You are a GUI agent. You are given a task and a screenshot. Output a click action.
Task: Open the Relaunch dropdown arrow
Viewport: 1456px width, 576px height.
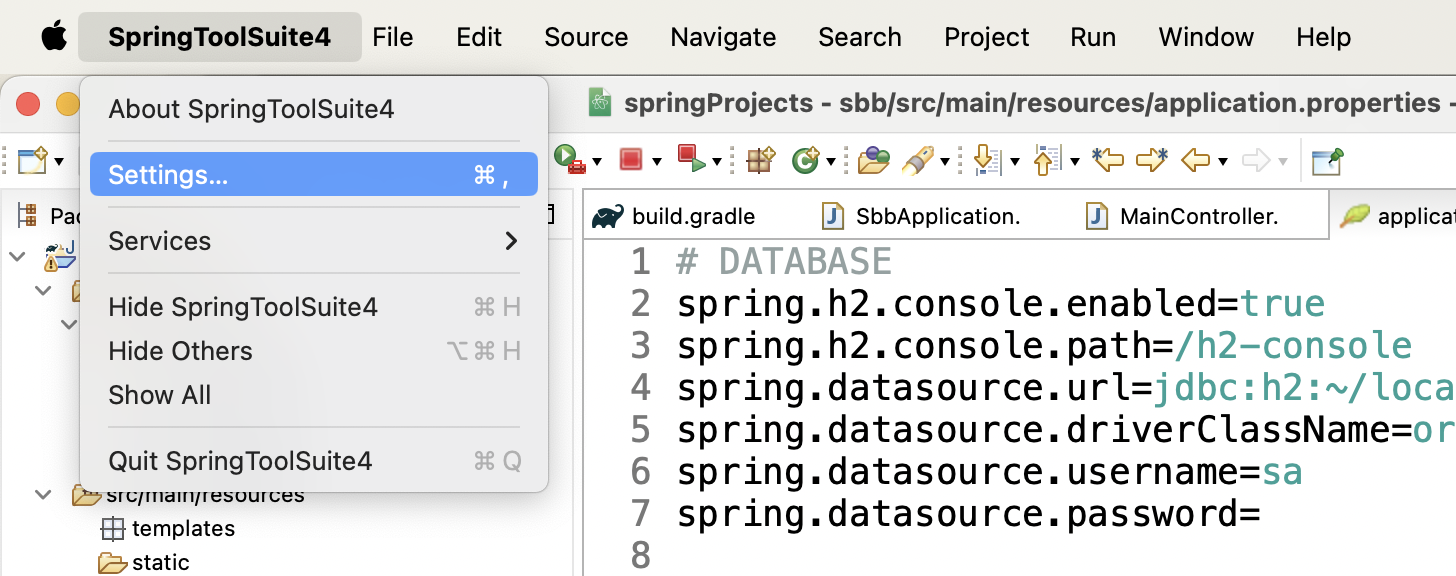[717, 161]
